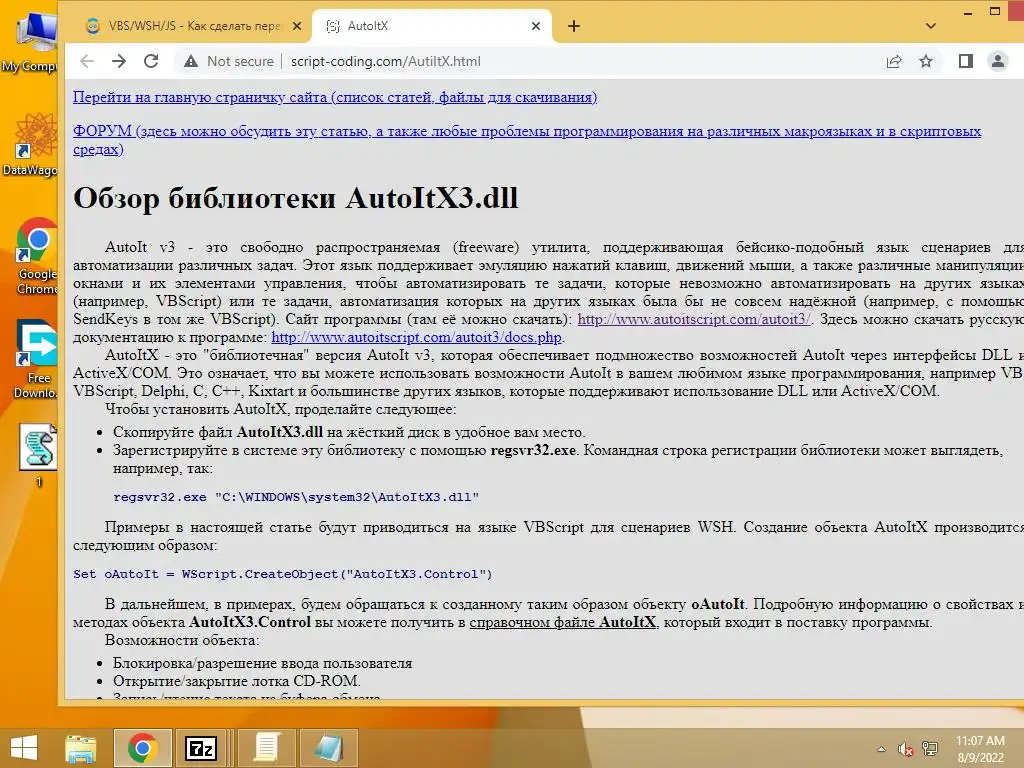Image resolution: width=1024 pixels, height=768 pixels.
Task: Open the autoit3/docs.php link
Action: (417, 338)
